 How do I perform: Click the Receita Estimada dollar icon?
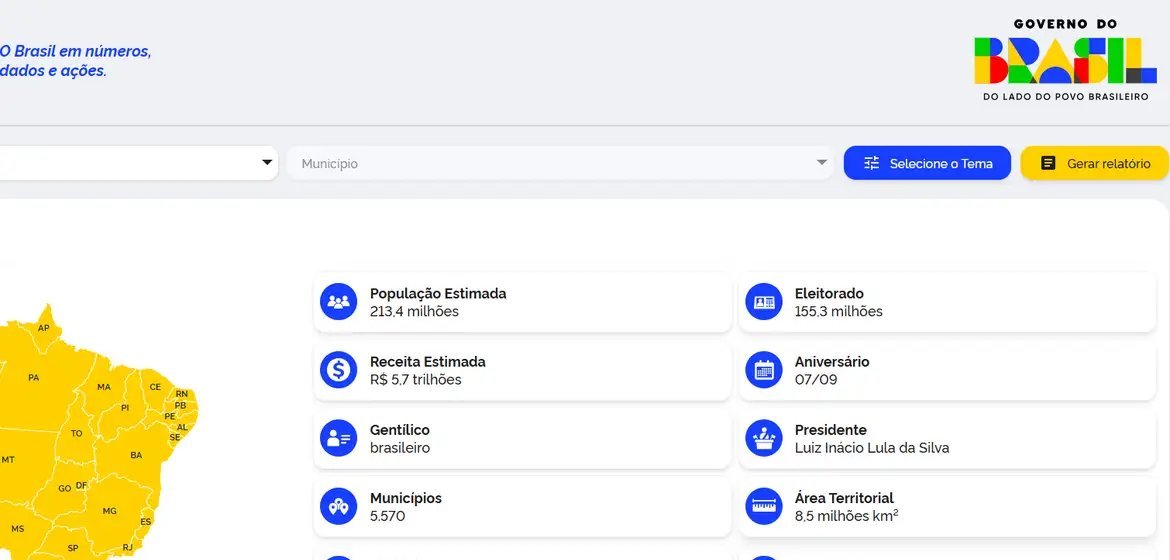click(x=339, y=370)
